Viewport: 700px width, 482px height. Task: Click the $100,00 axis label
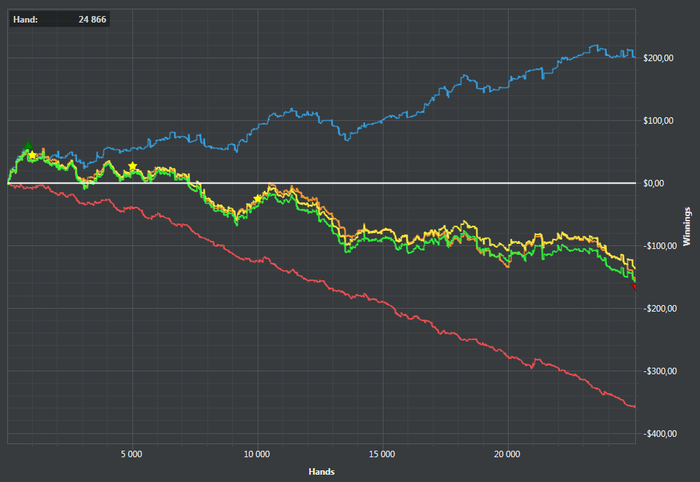pos(658,120)
